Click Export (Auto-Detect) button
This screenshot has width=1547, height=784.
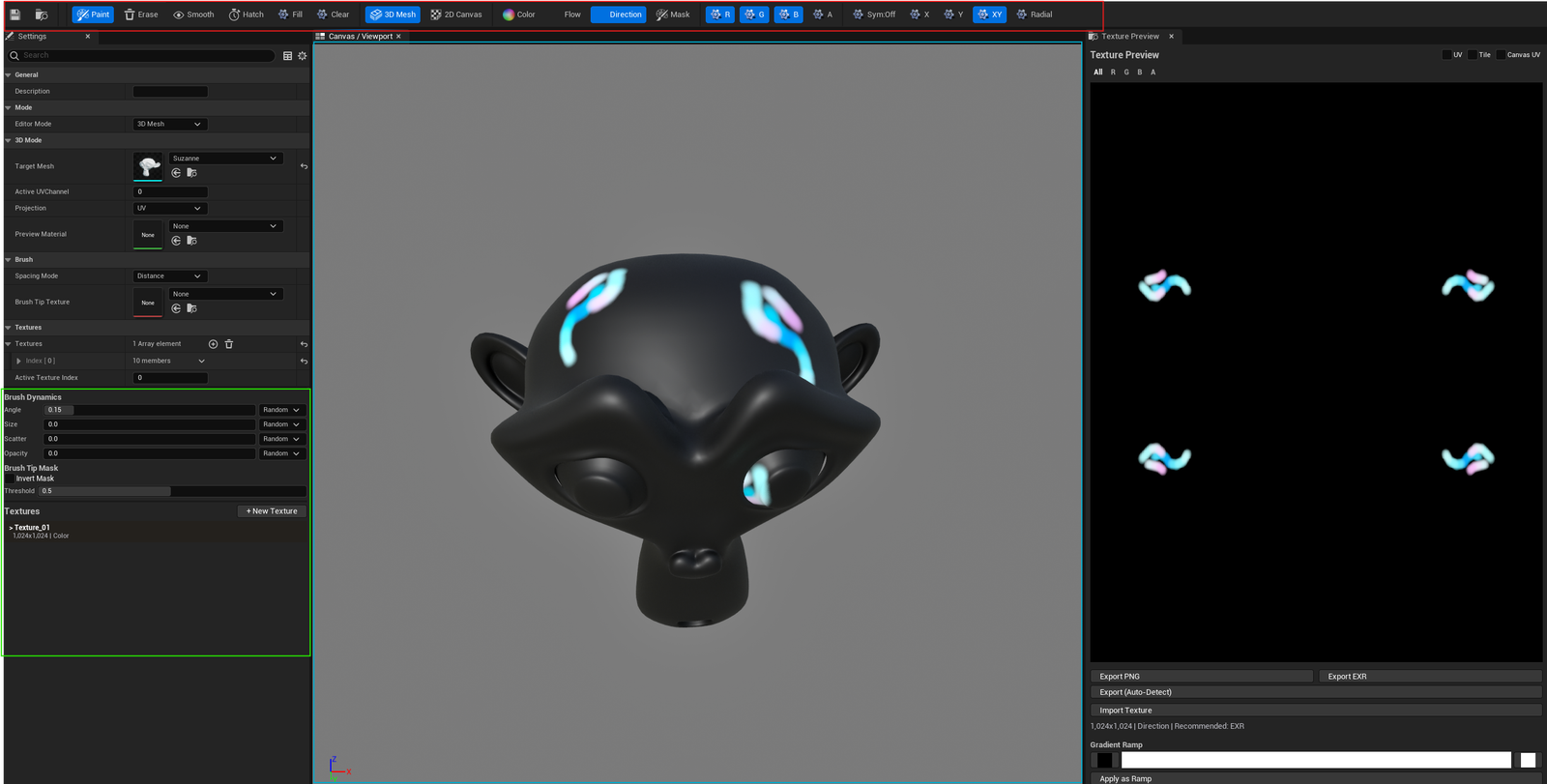(1316, 692)
